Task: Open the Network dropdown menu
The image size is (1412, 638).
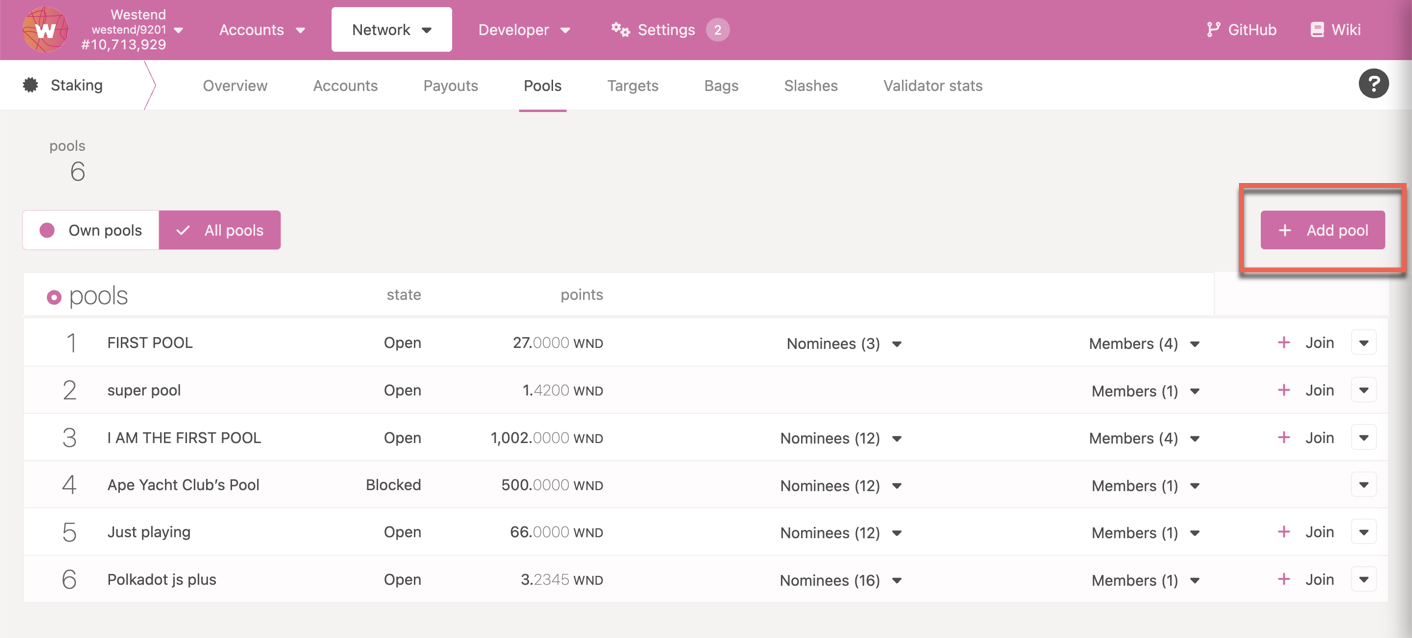Action: click(x=391, y=29)
